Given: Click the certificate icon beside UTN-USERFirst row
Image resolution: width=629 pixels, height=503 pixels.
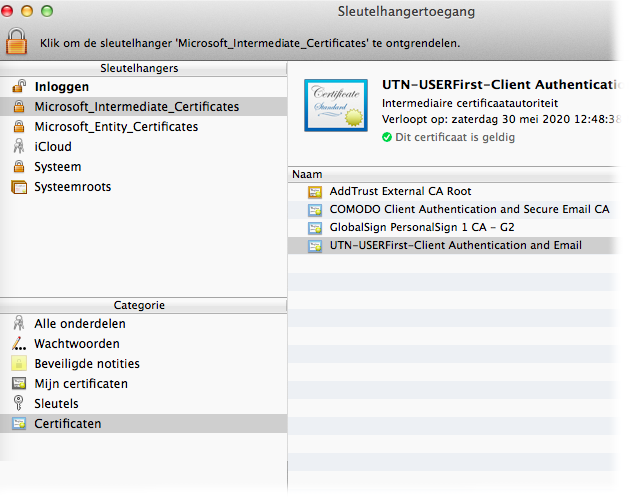Looking at the screenshot, I should pos(315,246).
